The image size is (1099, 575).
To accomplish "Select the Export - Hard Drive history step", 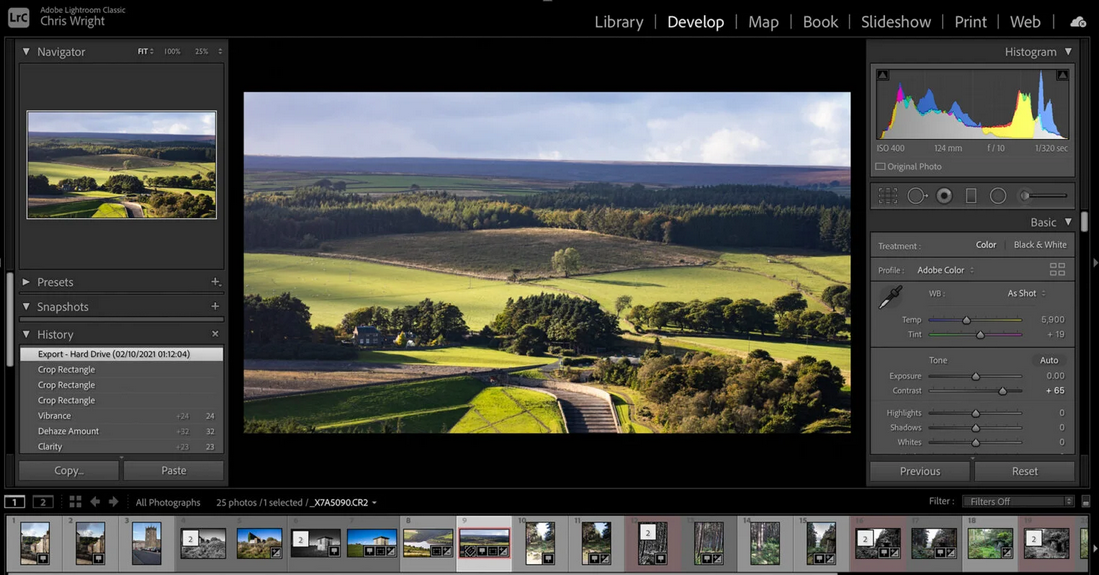I will [121, 354].
